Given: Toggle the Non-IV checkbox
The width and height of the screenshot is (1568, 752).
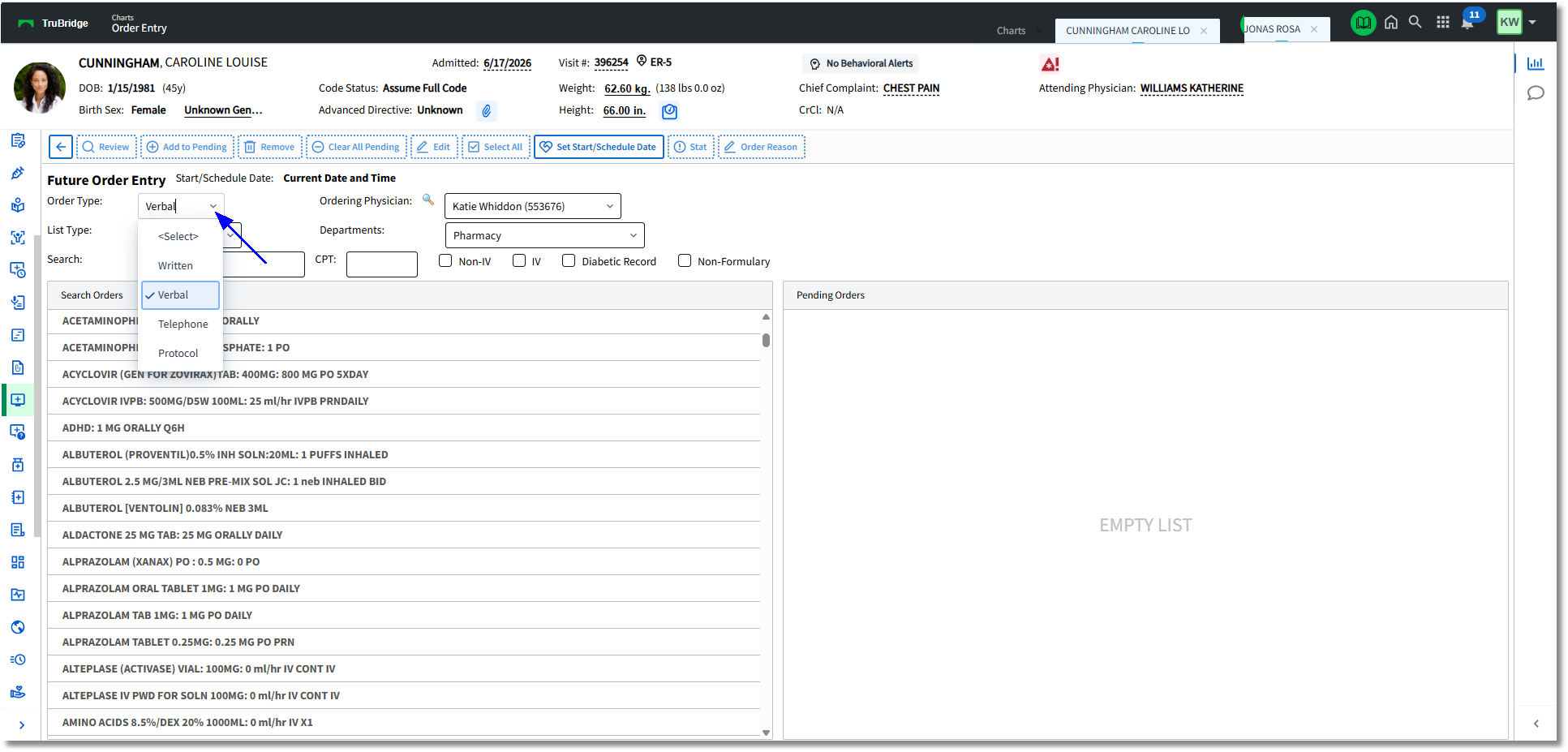Looking at the screenshot, I should pos(445,260).
